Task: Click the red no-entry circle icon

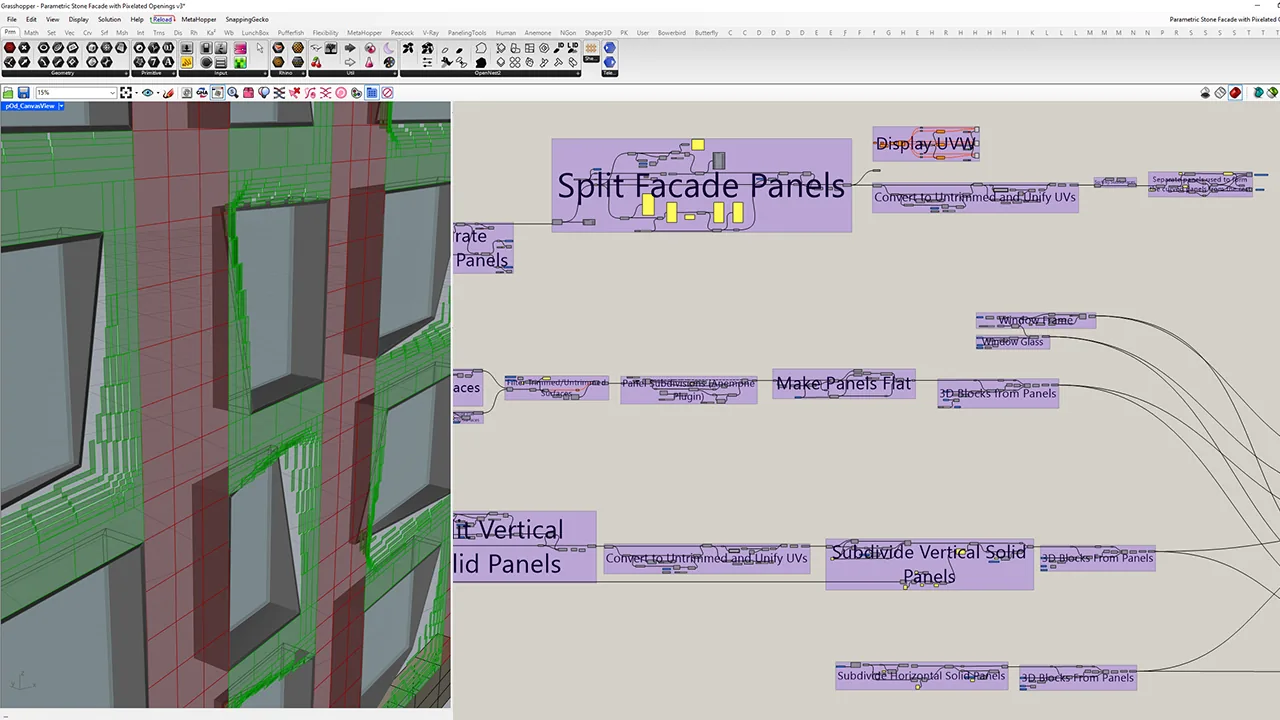Action: 387,93
